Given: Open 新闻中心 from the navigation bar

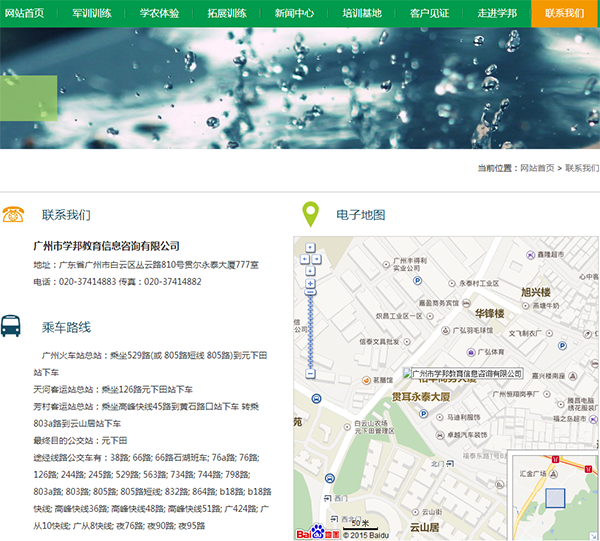Looking at the screenshot, I should click(294, 13).
